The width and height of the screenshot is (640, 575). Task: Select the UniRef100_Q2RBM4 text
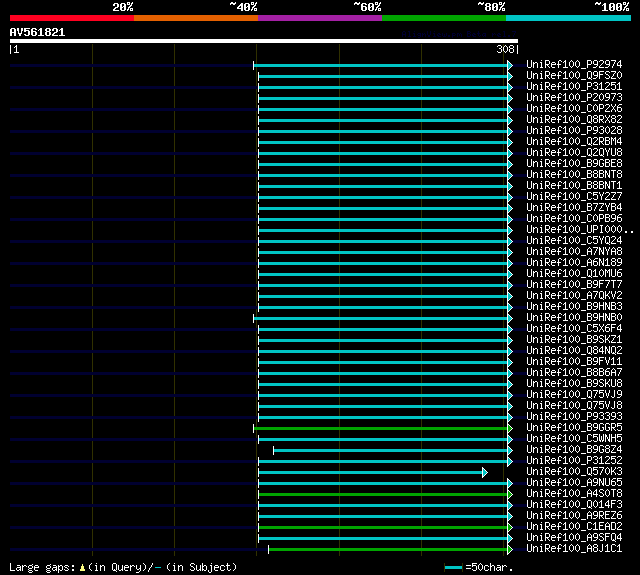coord(574,142)
